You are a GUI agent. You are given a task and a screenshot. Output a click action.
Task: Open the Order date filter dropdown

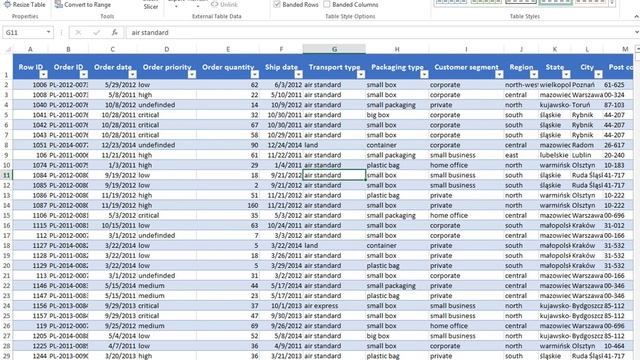[x=133, y=74]
